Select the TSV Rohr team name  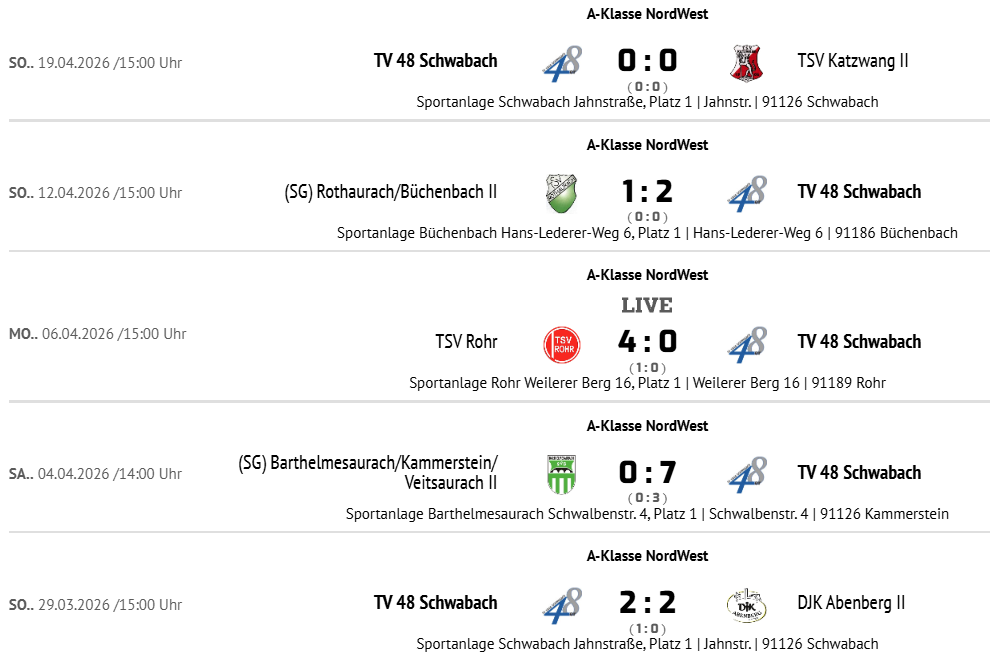[466, 342]
